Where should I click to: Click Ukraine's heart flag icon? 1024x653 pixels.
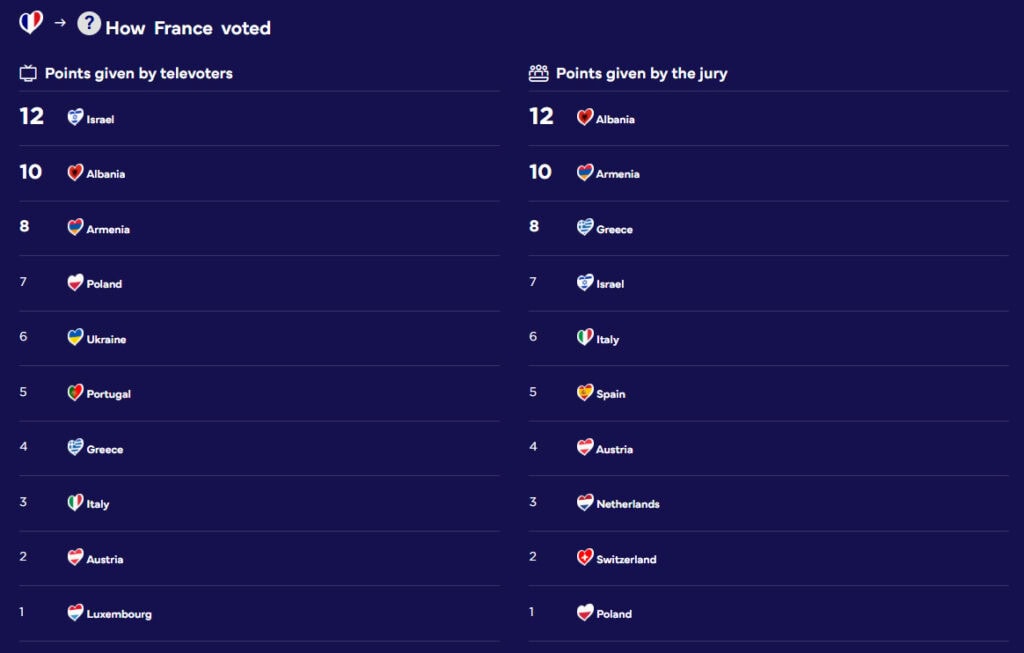point(75,337)
